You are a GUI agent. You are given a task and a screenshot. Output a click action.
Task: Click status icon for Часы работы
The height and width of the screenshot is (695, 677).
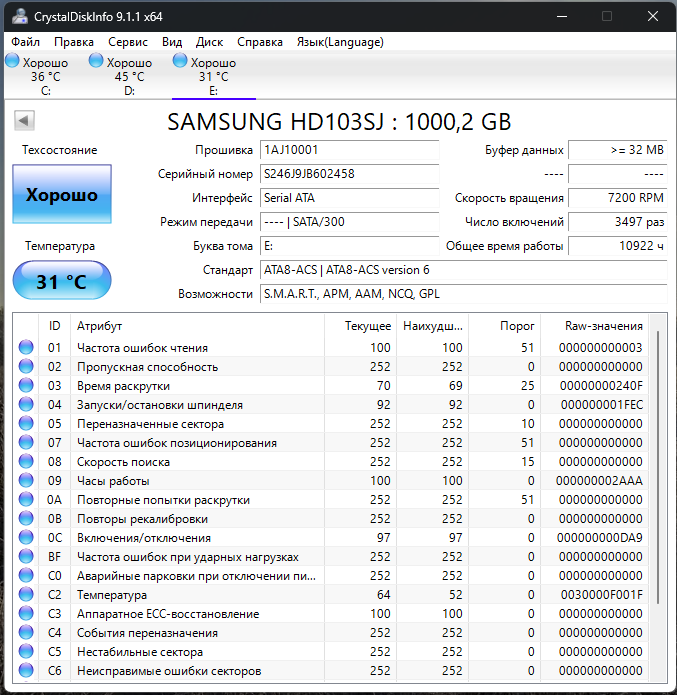[26, 480]
